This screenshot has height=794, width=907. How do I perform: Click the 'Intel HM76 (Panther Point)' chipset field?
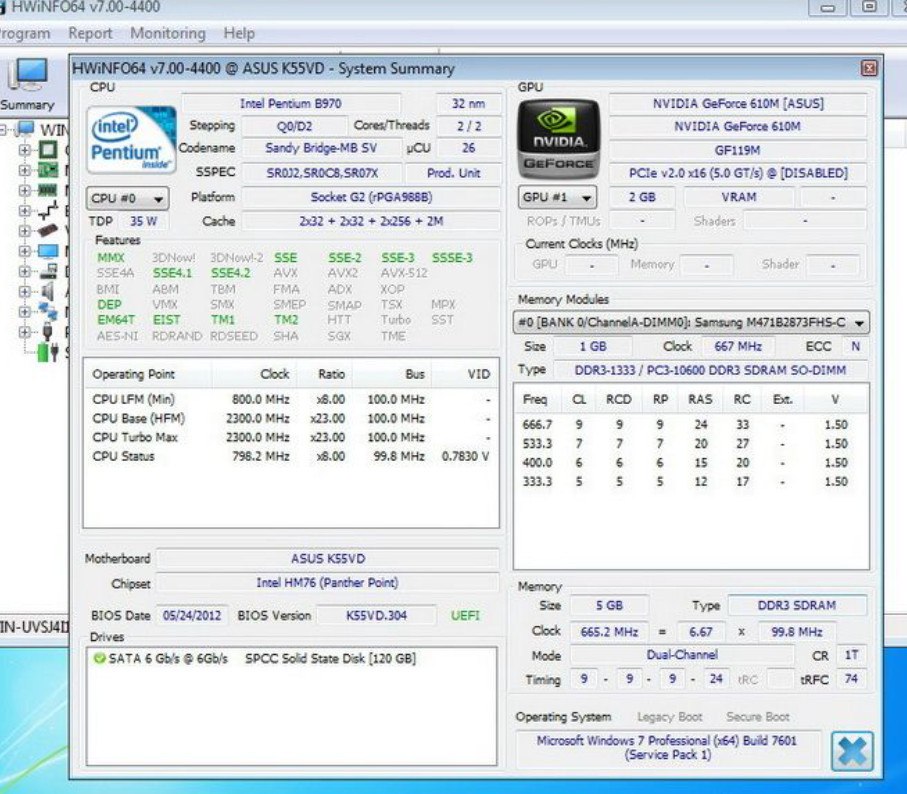pos(328,582)
